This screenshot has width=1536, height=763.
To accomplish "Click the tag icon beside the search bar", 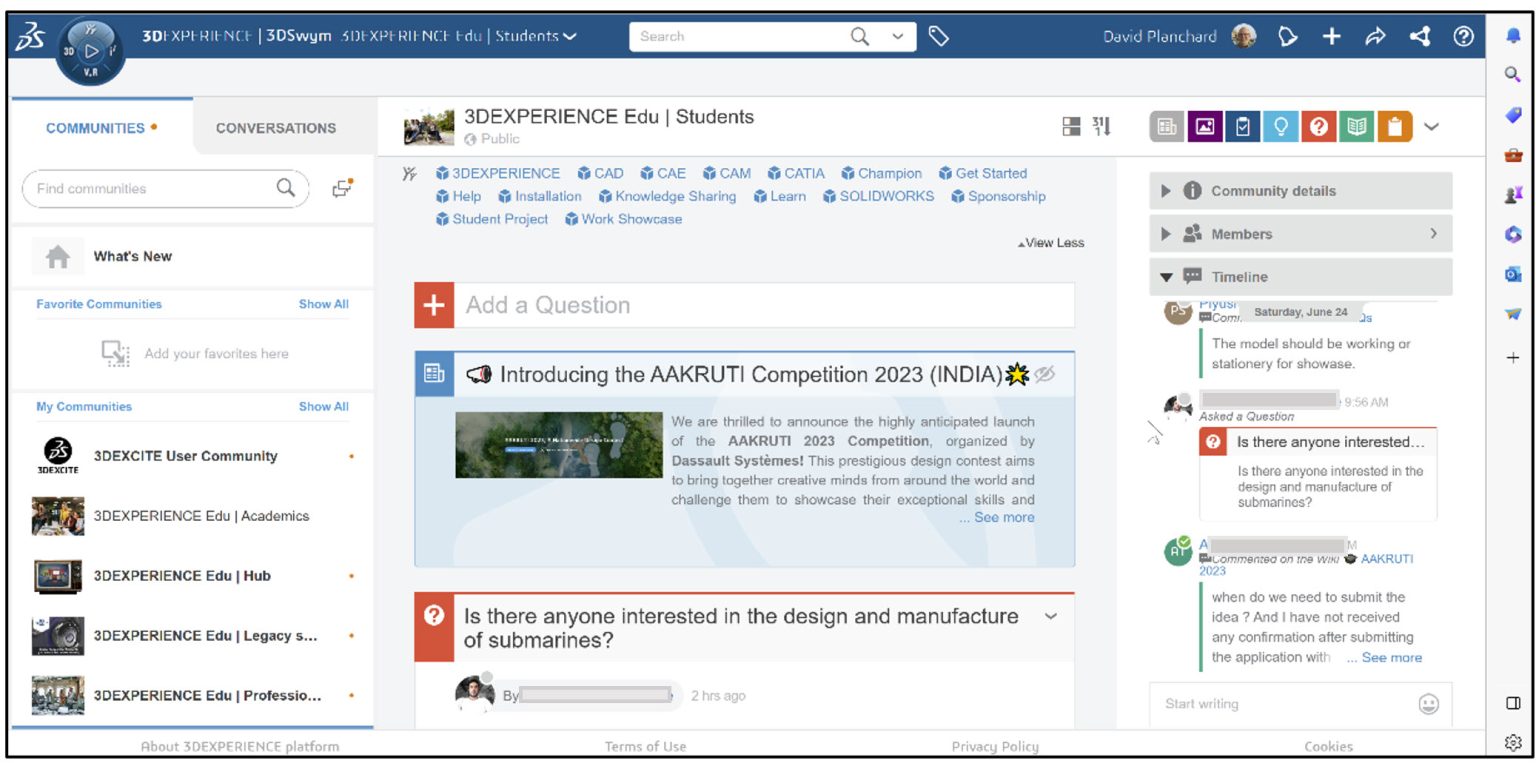I will point(938,35).
